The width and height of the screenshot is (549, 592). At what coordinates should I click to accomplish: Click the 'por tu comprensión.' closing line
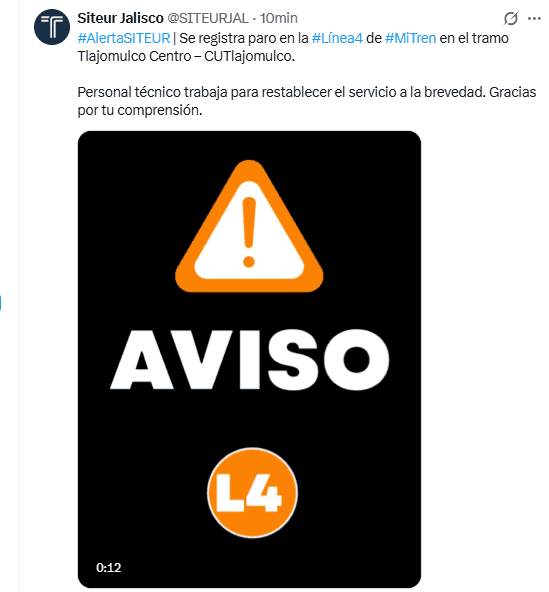pyautogui.click(x=140, y=110)
